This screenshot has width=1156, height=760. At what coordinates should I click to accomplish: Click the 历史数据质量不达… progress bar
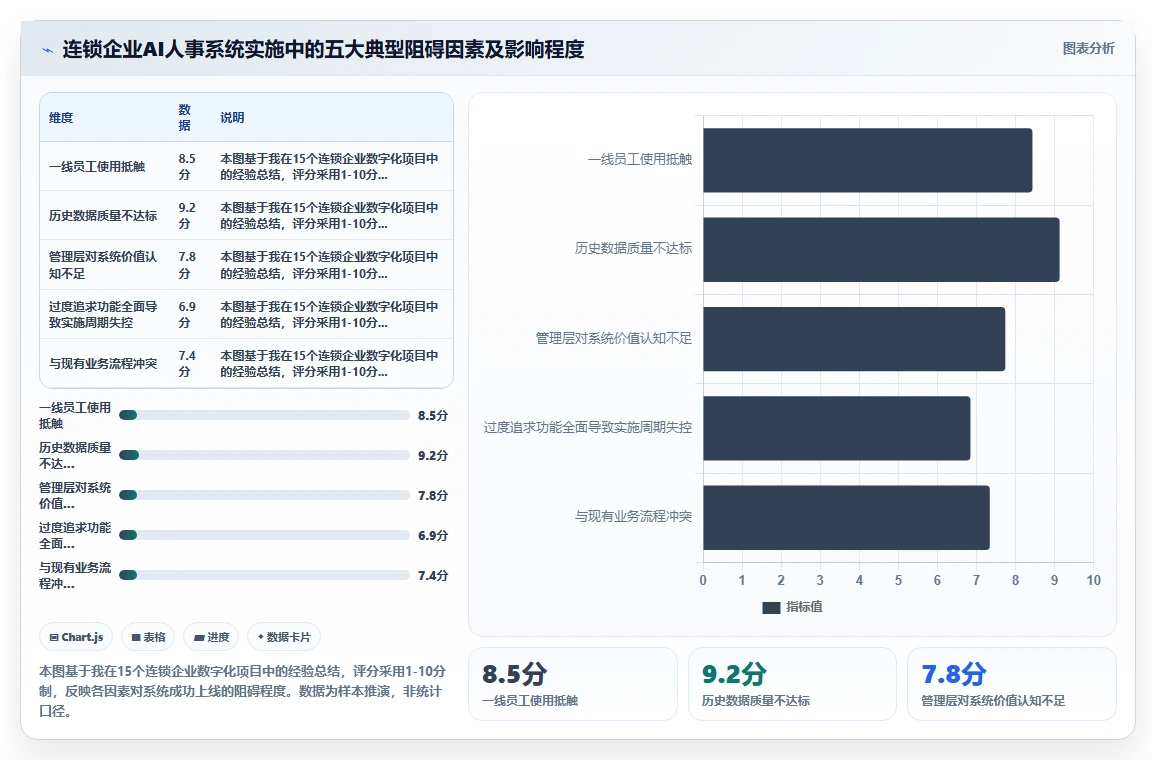(x=264, y=455)
